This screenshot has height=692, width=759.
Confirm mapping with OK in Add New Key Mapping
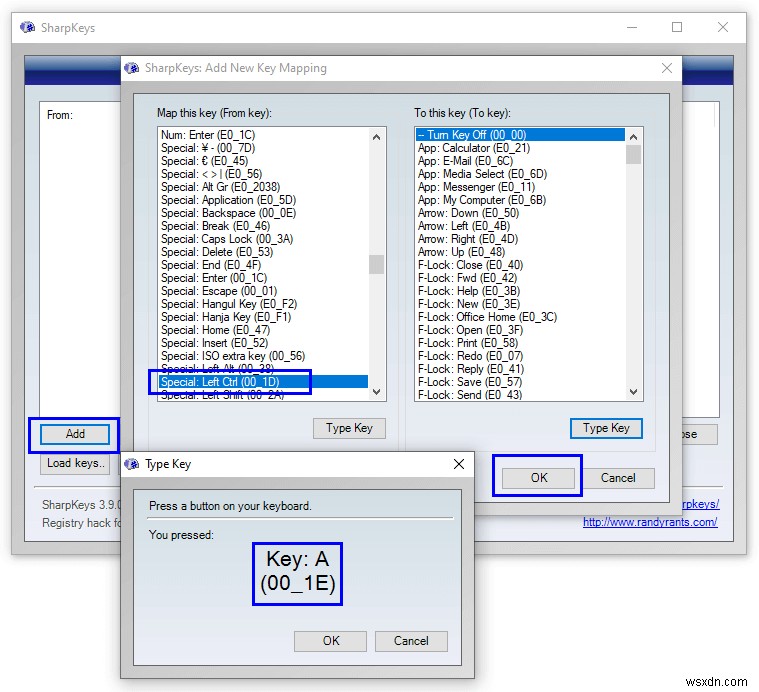[538, 478]
